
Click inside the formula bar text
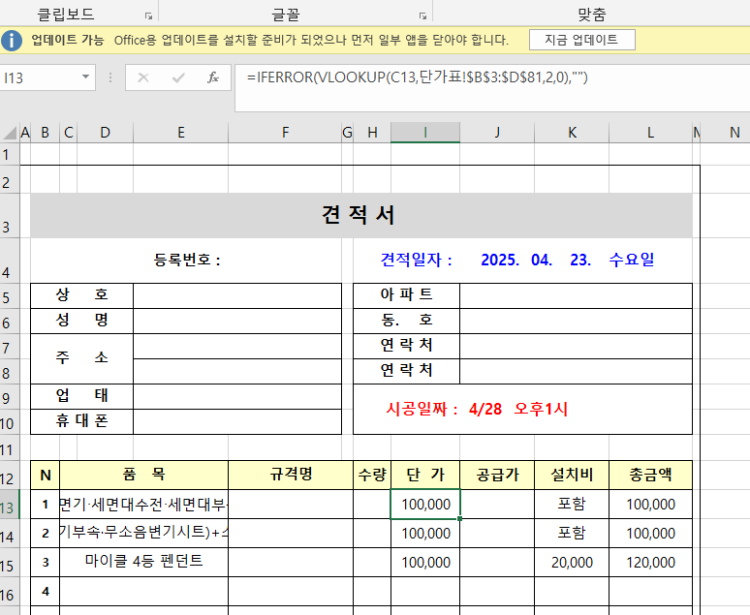click(x=417, y=77)
